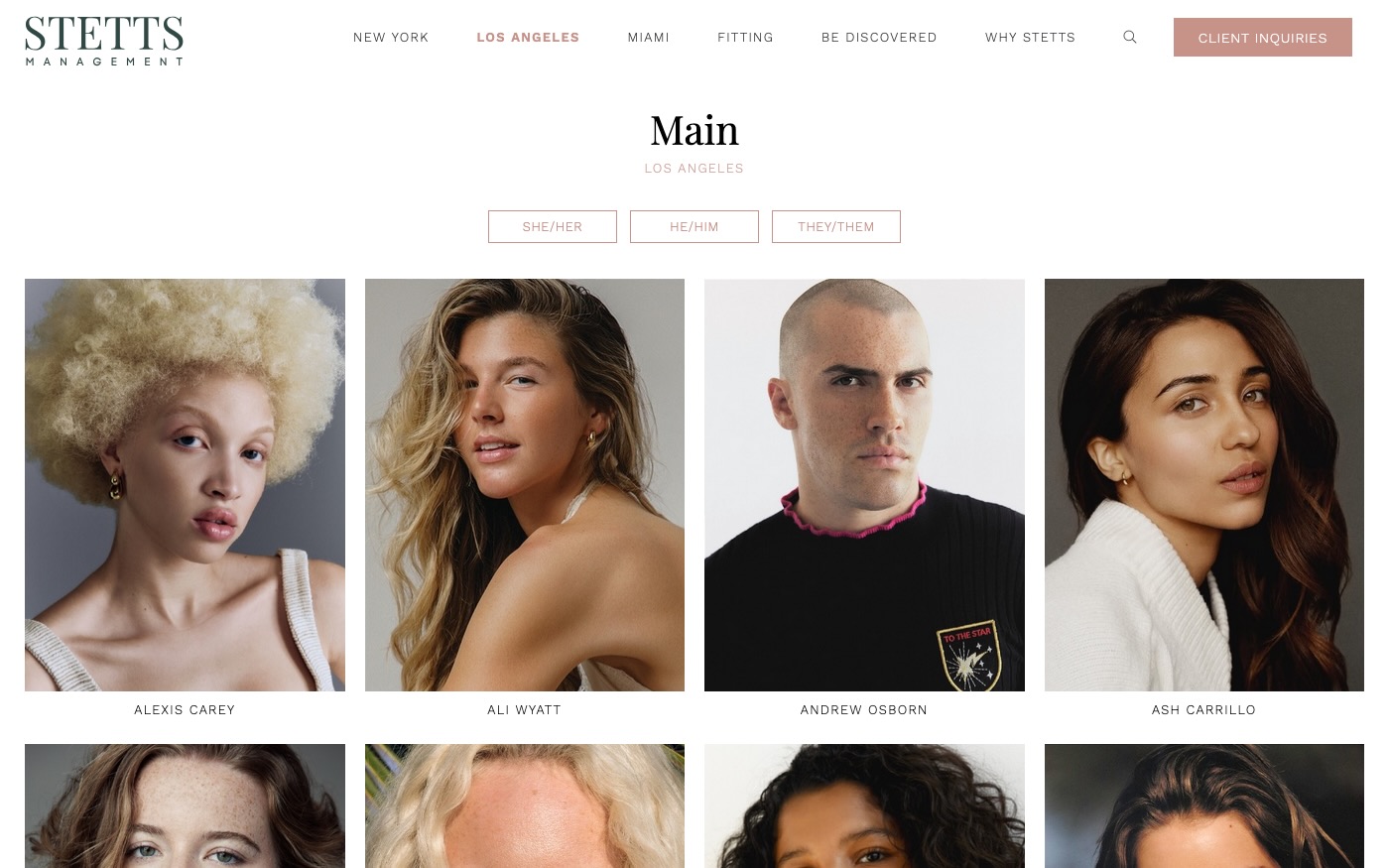This screenshot has height=868, width=1389.
Task: Click the Ali Wyatt name link
Action: [x=525, y=709]
